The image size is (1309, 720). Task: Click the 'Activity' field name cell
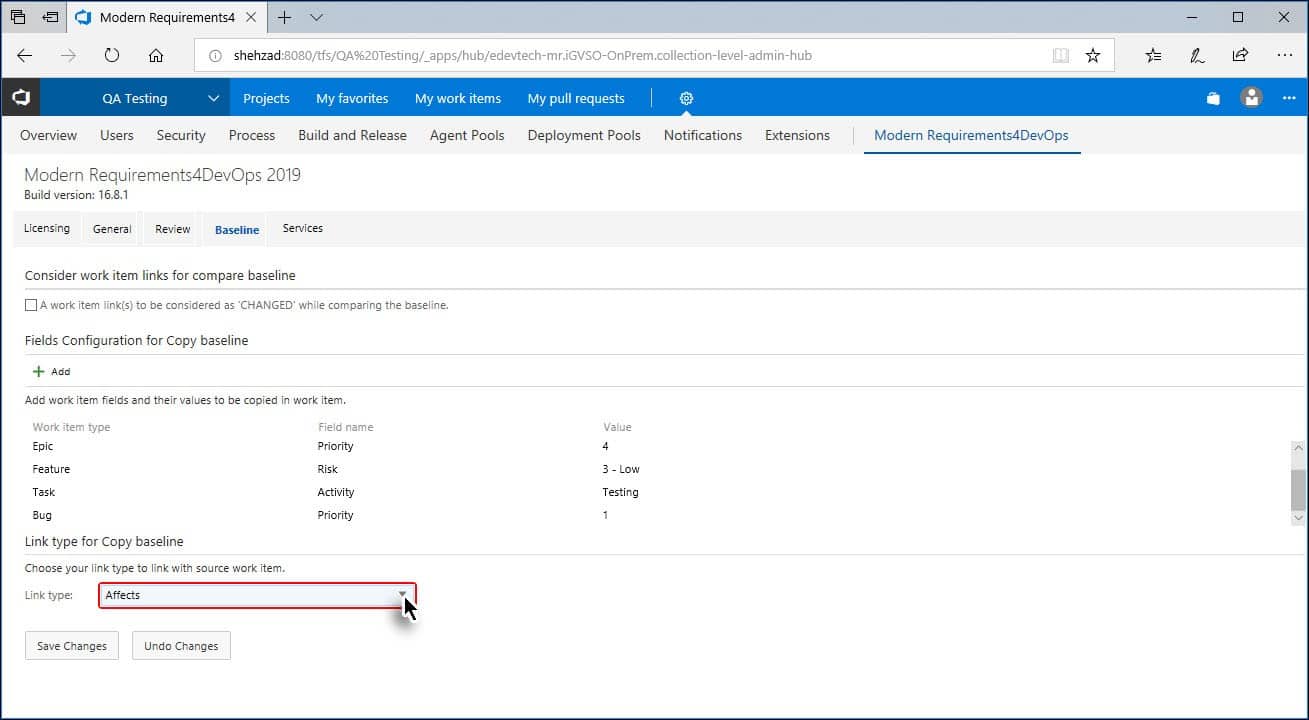(x=336, y=492)
